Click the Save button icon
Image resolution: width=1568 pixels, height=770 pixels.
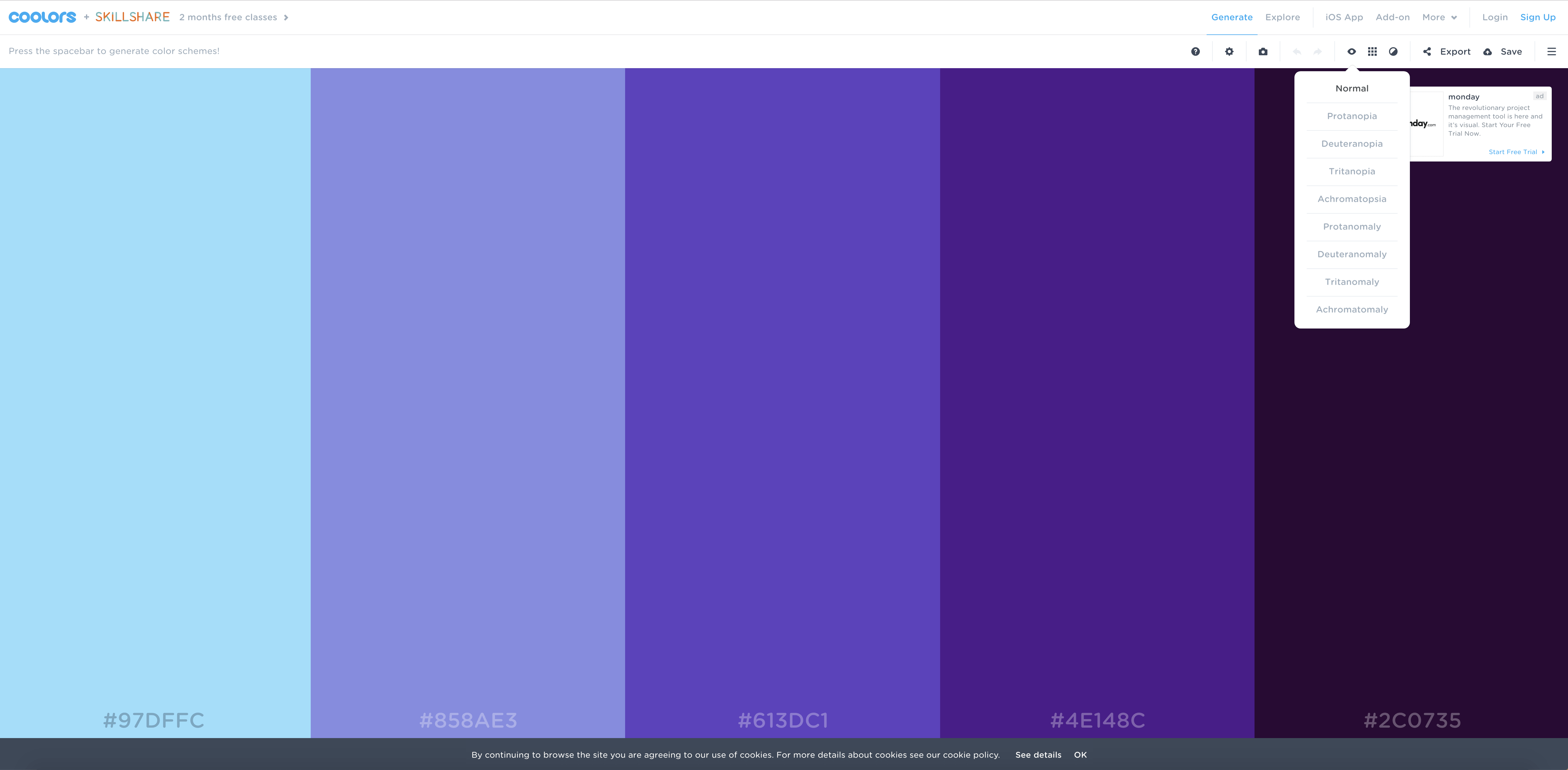click(x=1489, y=51)
